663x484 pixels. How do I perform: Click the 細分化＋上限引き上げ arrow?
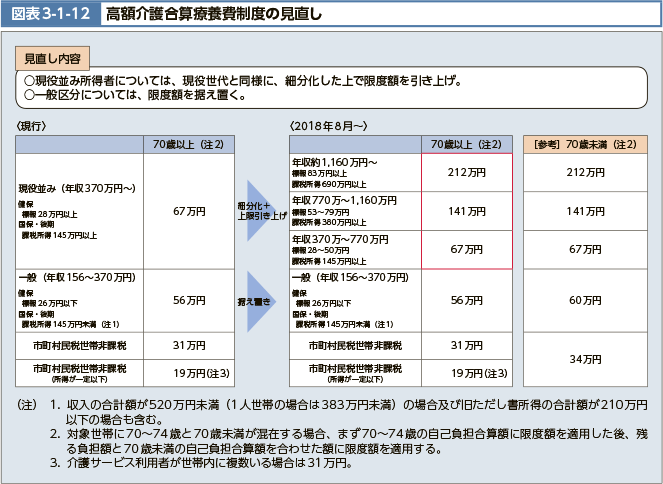point(260,210)
